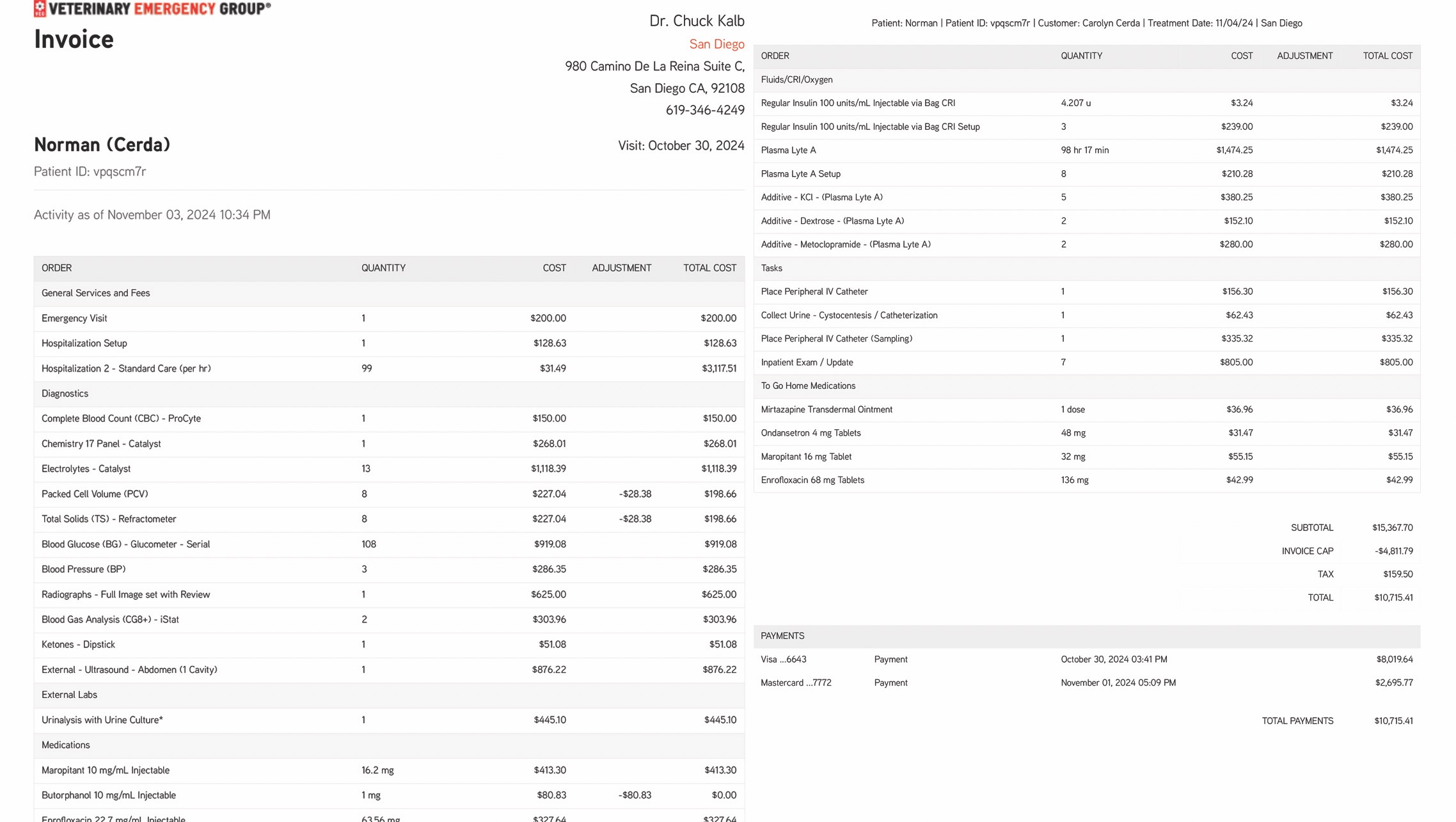Click the Mastercard ...7772 payment entry
The image size is (1456, 822).
796,683
